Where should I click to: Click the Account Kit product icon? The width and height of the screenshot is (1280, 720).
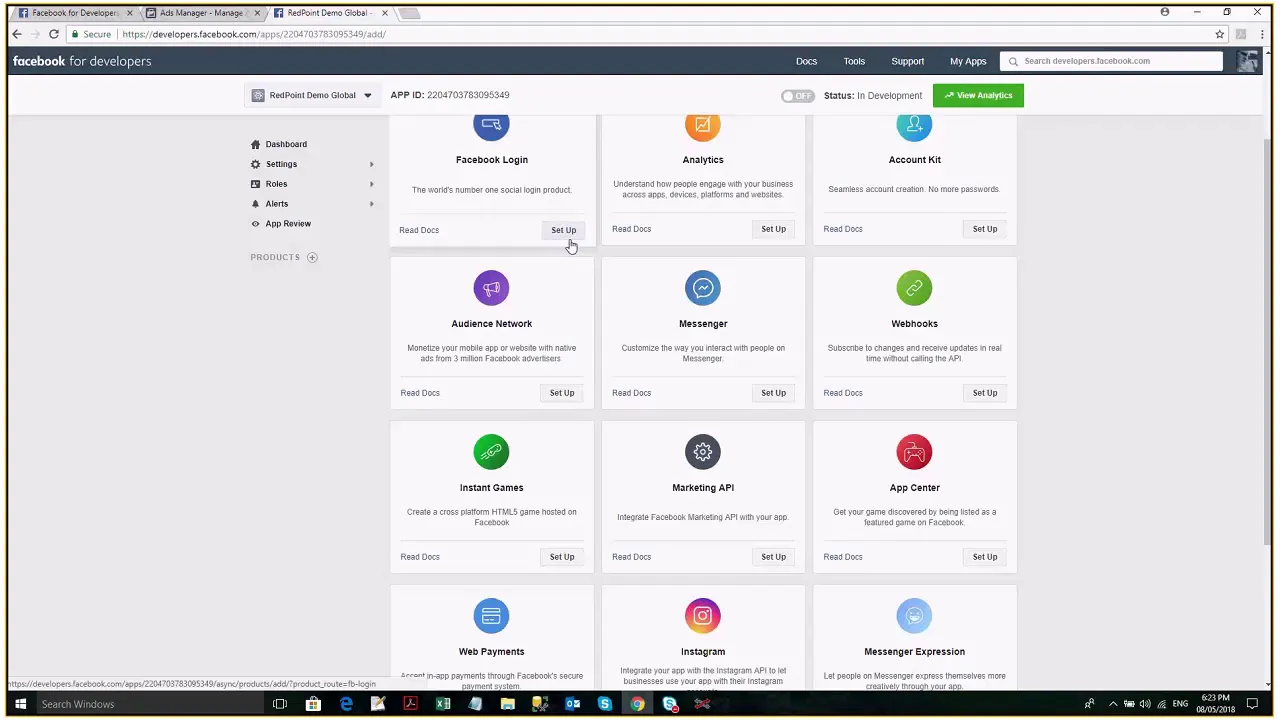[x=914, y=126]
